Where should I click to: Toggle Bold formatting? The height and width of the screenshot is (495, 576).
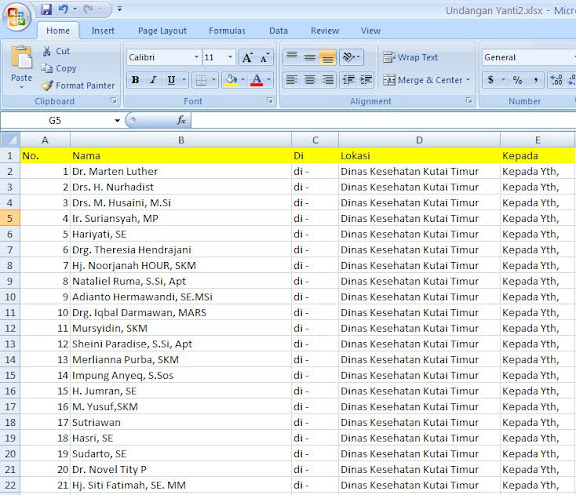pyautogui.click(x=135, y=80)
